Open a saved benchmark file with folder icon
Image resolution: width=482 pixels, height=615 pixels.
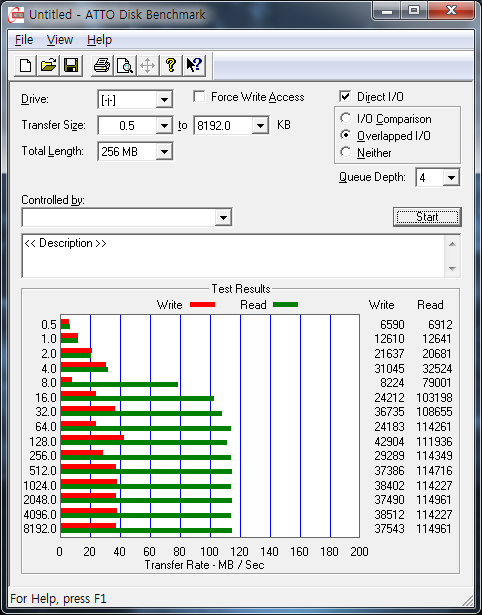tap(48, 66)
